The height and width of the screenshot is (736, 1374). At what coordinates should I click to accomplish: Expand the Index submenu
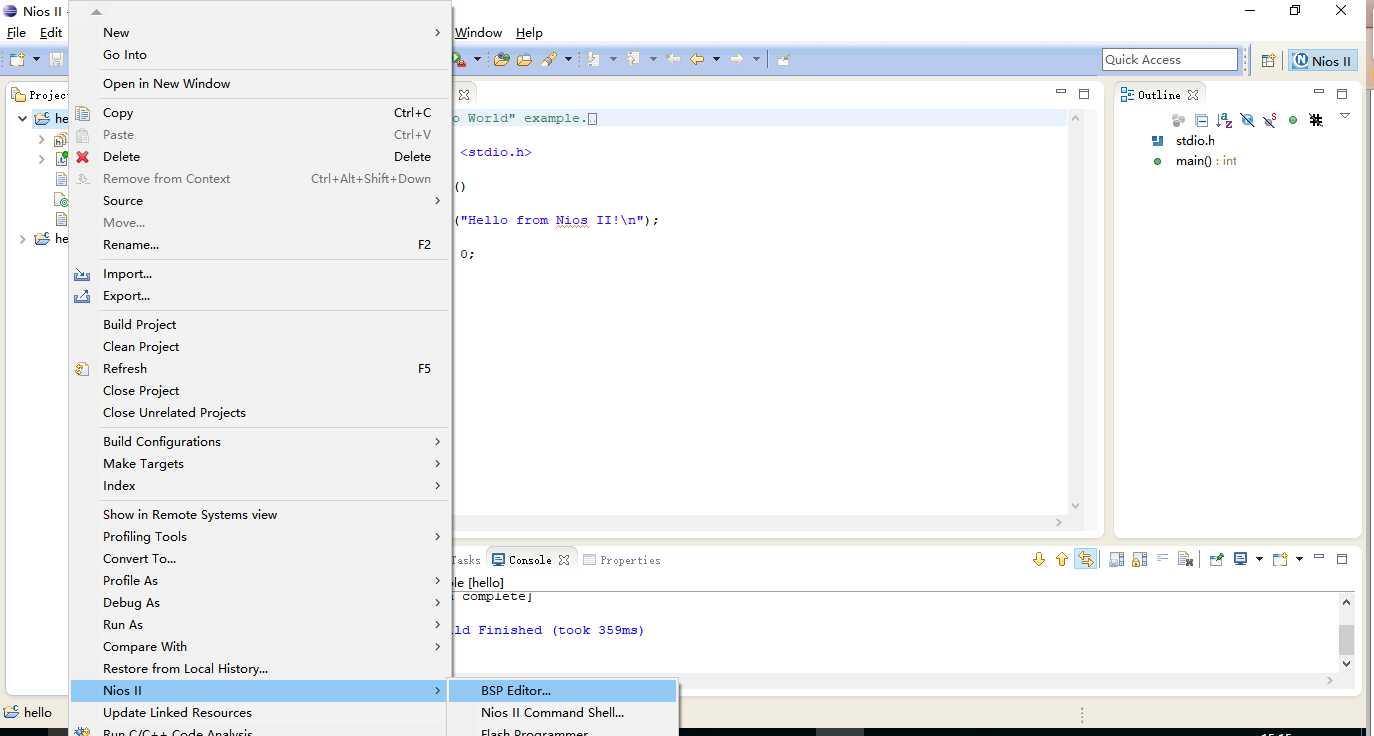[x=259, y=486]
